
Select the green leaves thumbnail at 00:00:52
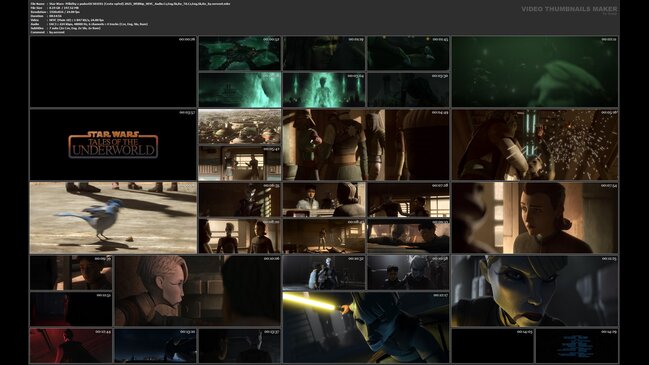click(240, 53)
